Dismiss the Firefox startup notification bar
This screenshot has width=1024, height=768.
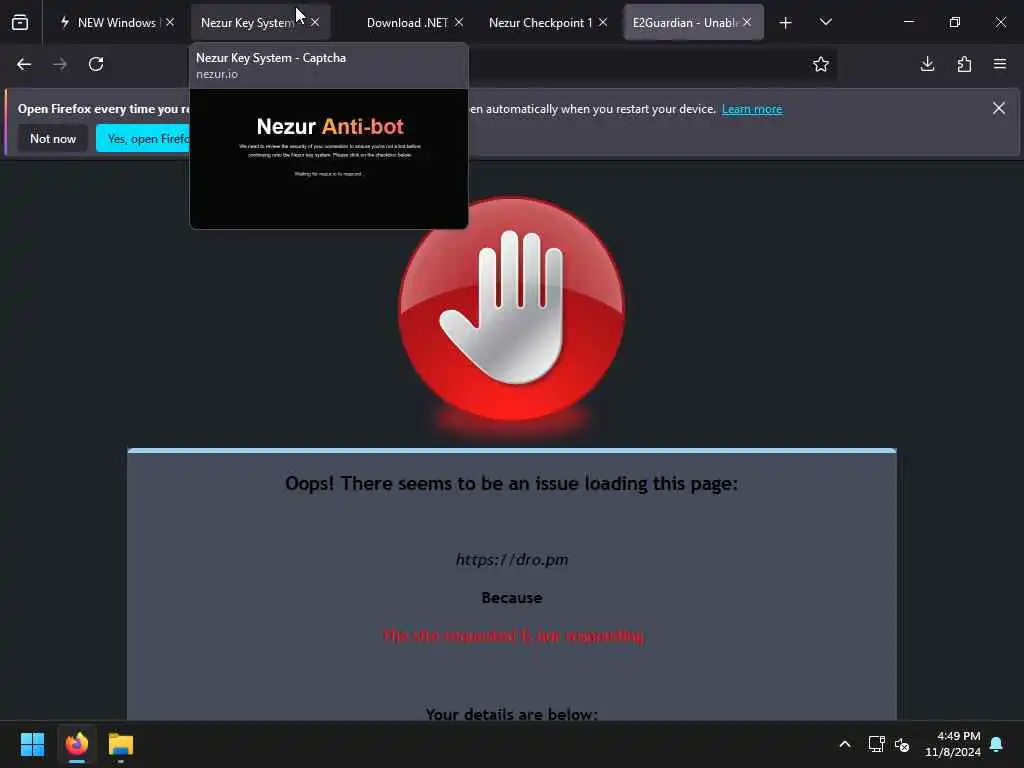tap(999, 108)
